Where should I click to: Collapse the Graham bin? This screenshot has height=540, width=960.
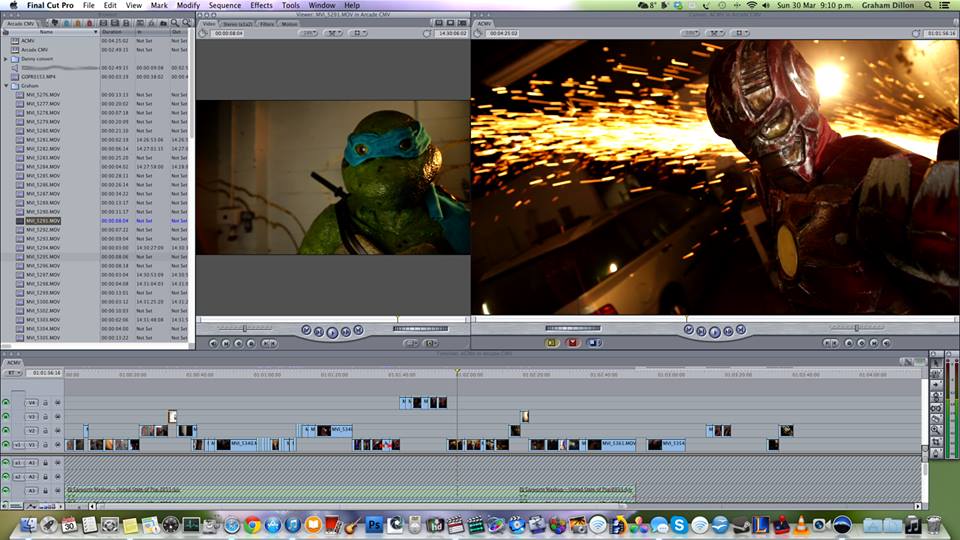(x=6, y=86)
